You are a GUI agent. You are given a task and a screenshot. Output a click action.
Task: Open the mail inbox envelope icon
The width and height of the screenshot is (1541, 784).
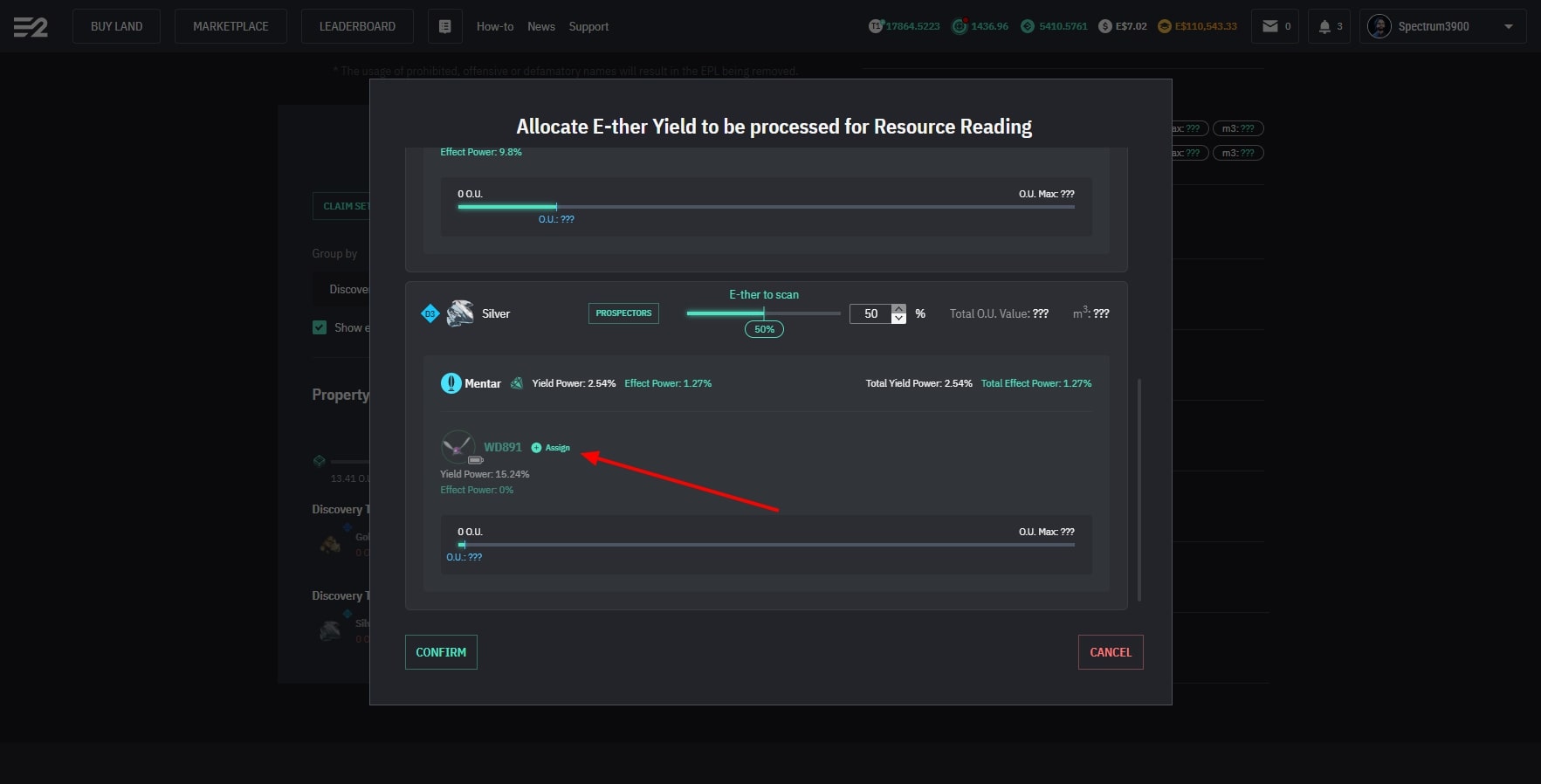tap(1270, 26)
